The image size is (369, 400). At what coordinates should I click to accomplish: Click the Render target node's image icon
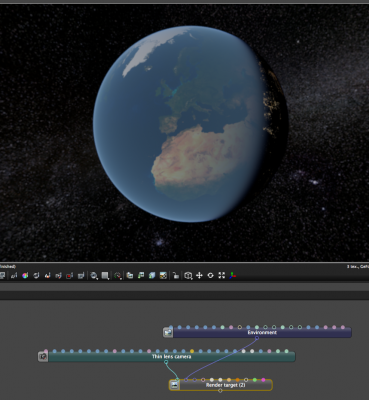[x=174, y=385]
